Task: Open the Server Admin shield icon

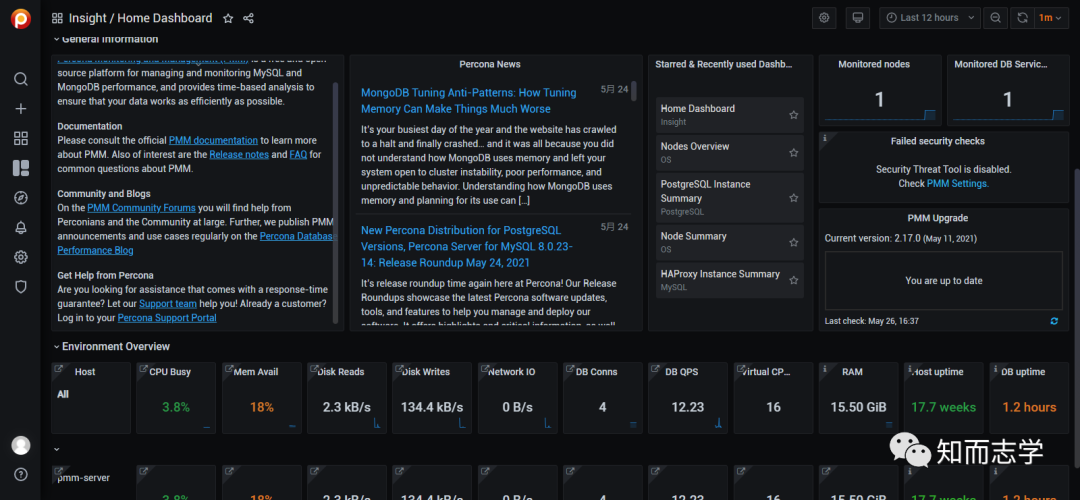Action: [21, 287]
